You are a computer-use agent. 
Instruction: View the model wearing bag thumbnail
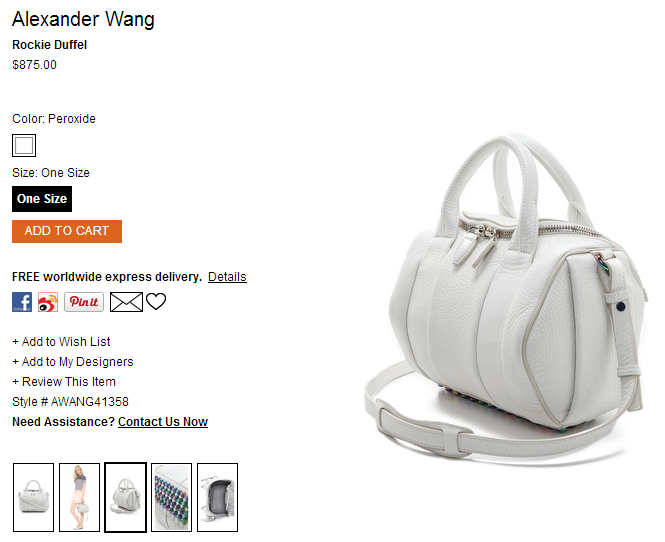(79, 497)
